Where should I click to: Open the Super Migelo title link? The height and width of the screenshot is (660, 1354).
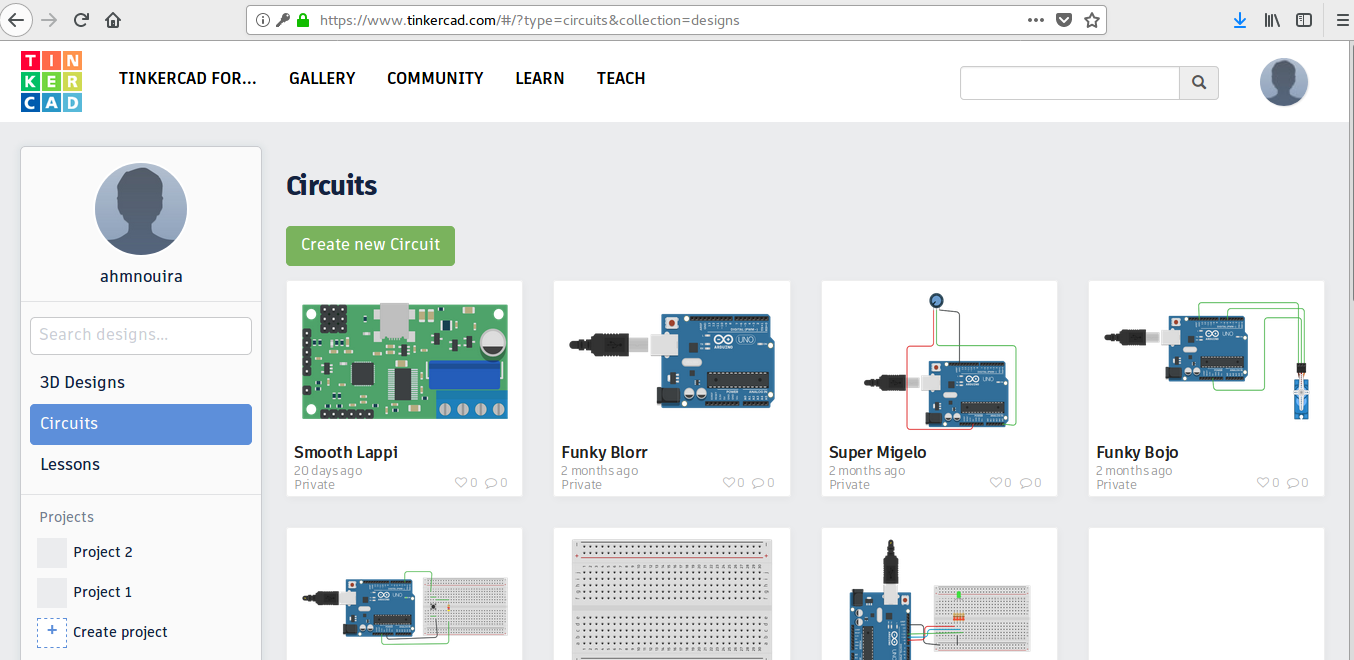(878, 452)
